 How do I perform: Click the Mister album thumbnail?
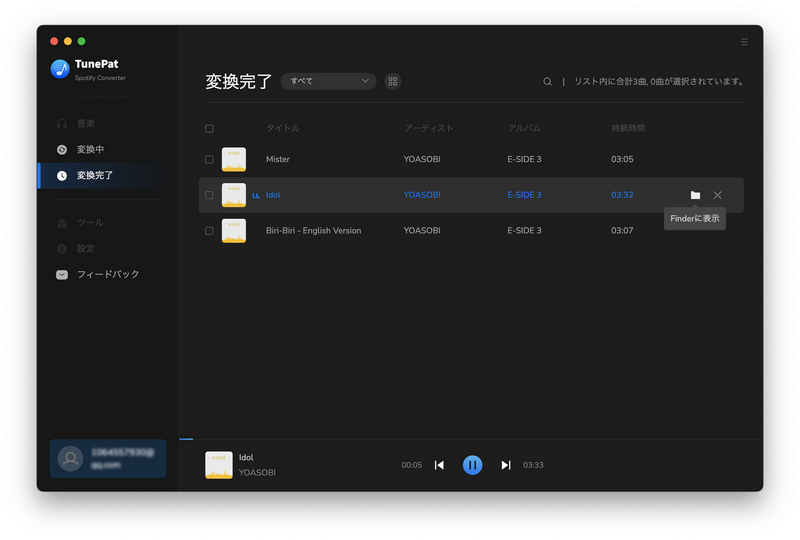click(234, 159)
